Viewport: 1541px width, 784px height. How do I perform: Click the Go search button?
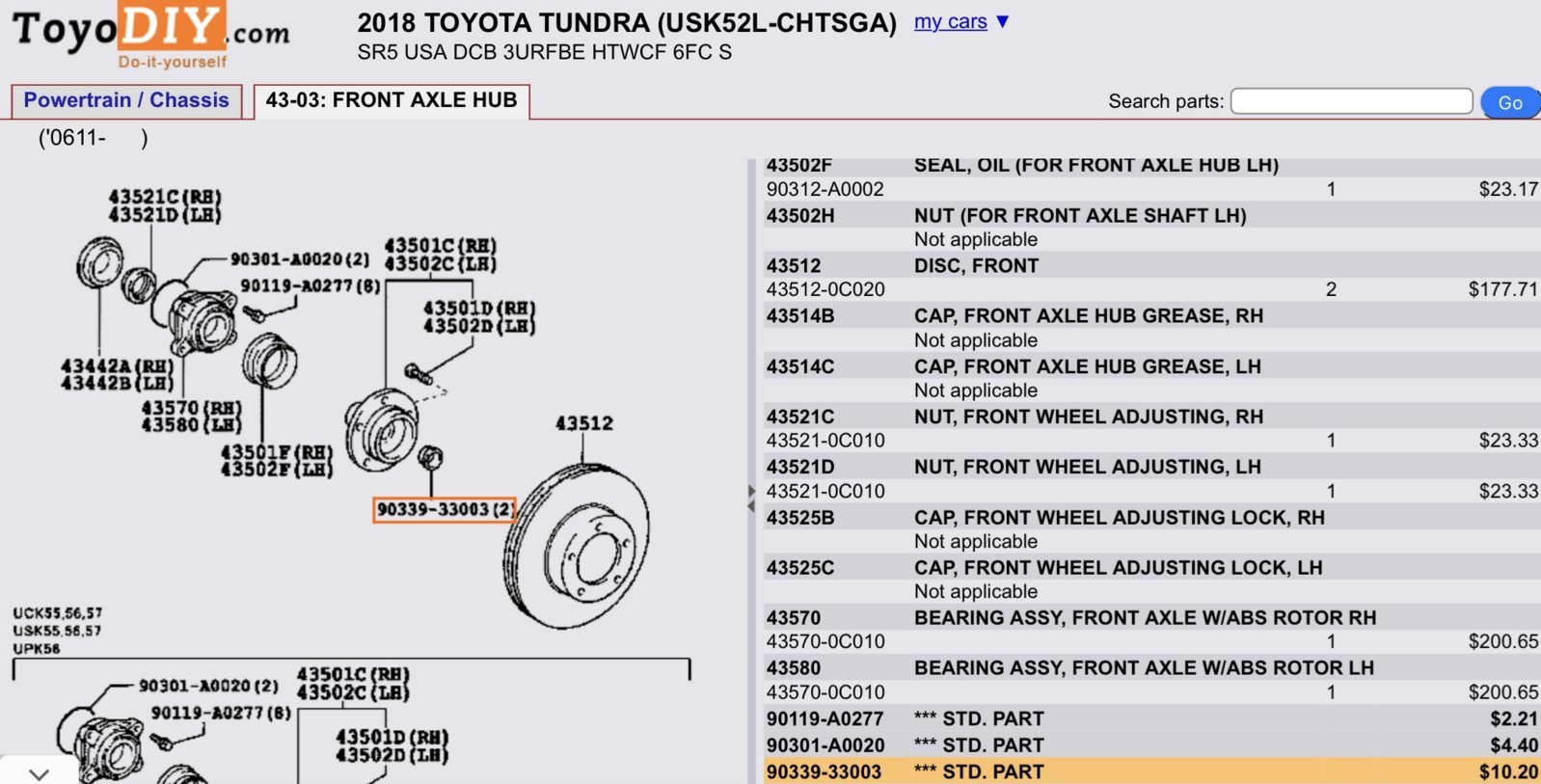pyautogui.click(x=1510, y=102)
